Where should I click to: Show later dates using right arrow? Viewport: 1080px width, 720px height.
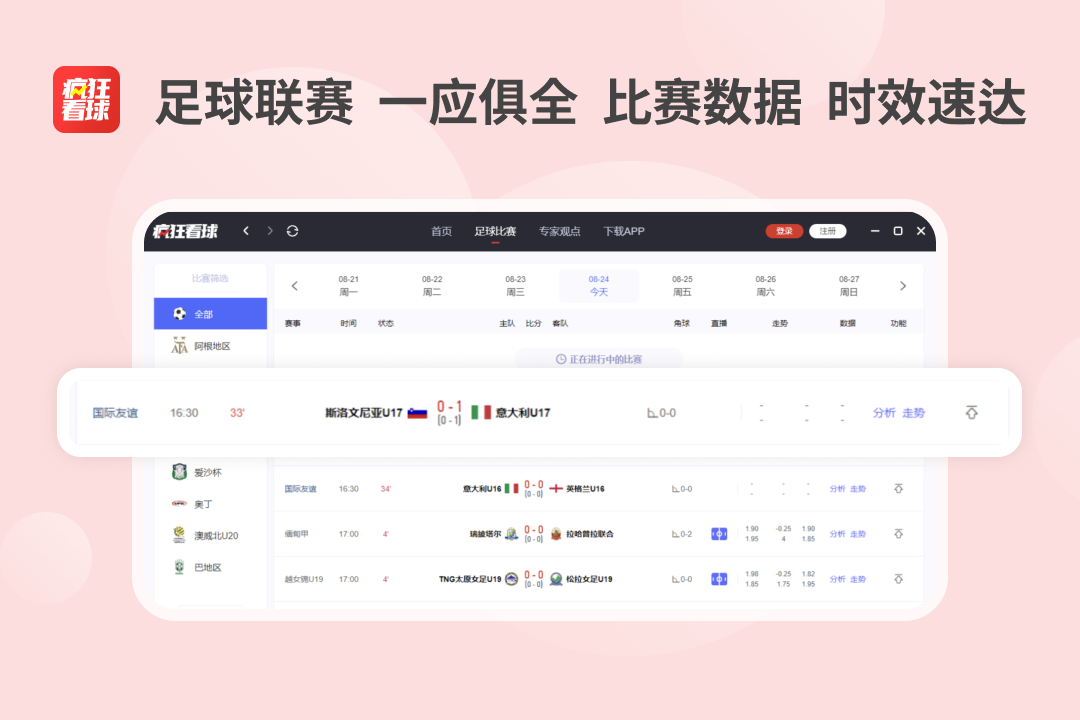903,285
